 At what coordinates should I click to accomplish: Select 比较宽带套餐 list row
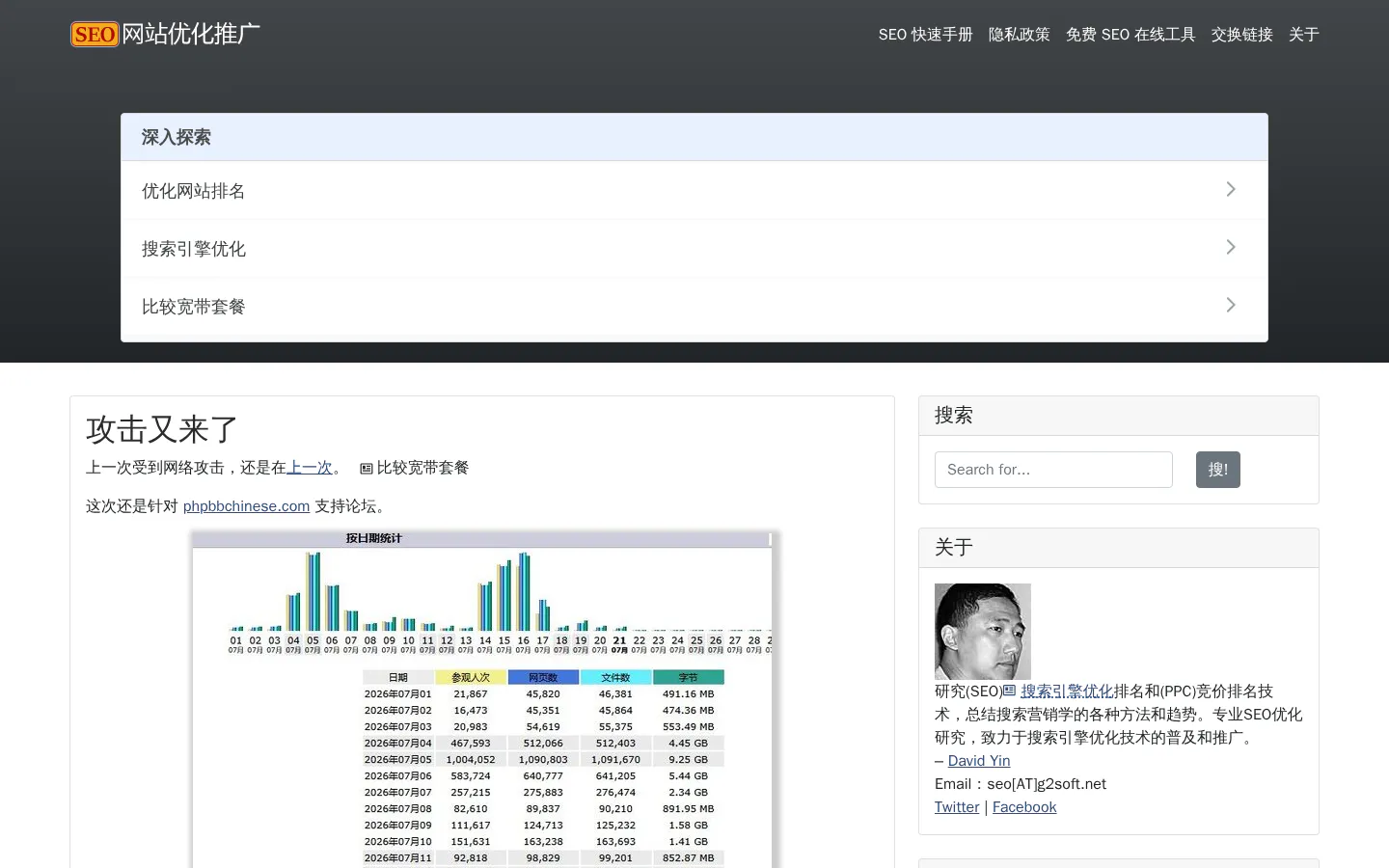pos(694,306)
